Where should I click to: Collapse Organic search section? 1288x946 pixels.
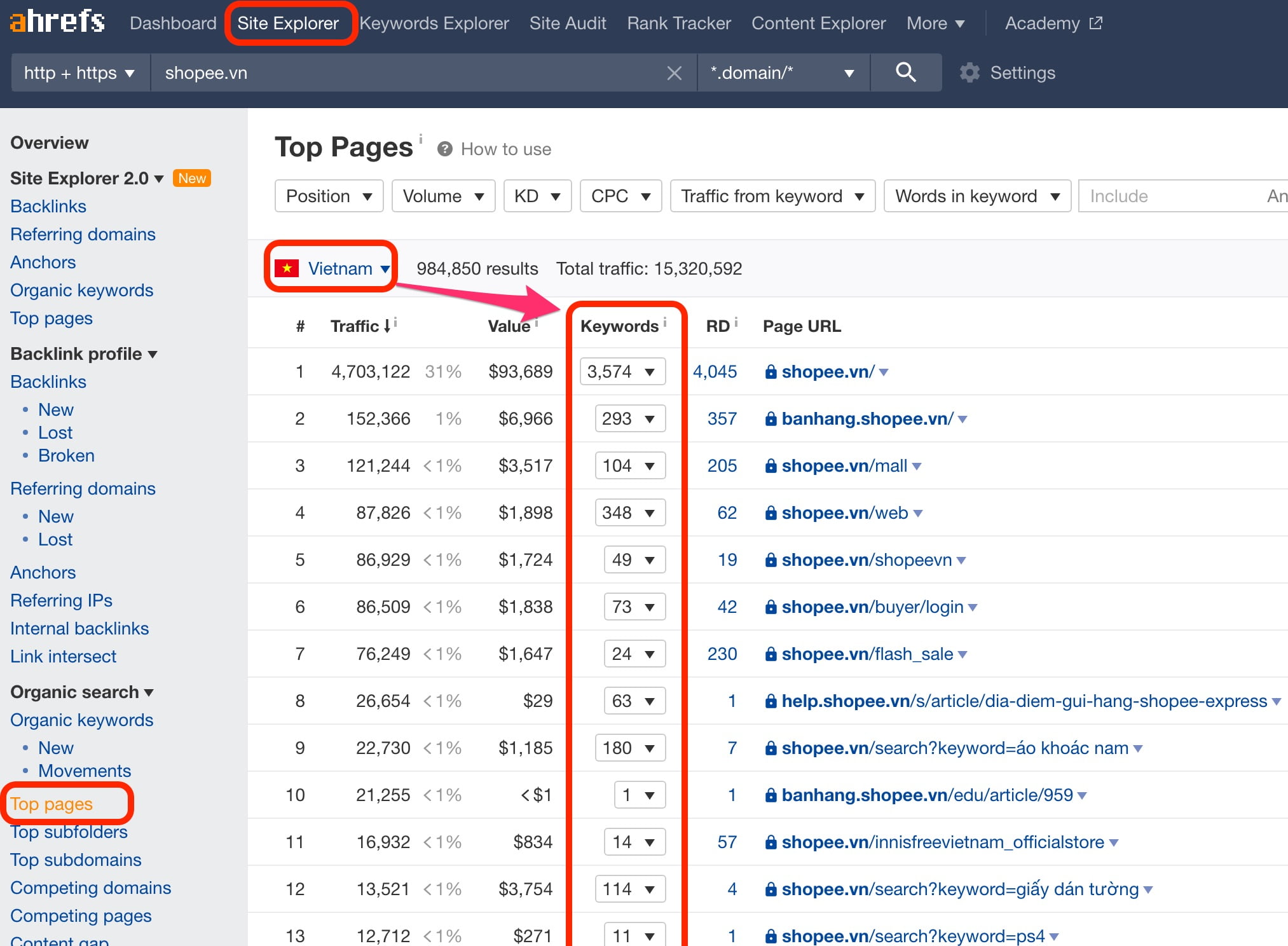tap(82, 692)
